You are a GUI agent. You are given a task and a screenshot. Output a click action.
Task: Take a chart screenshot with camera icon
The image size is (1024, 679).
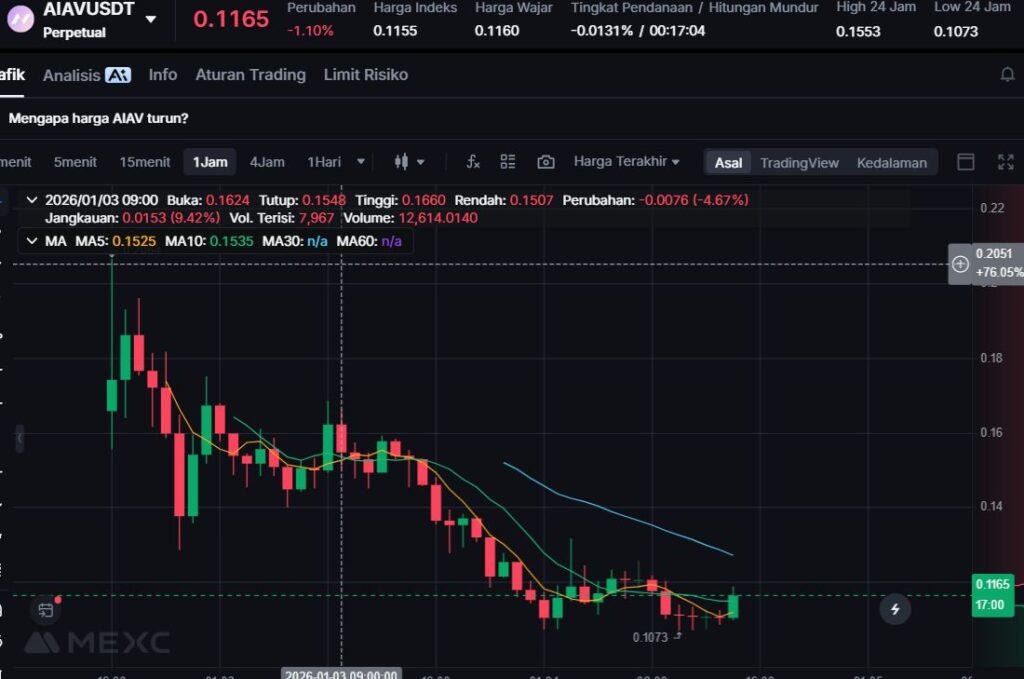(x=546, y=162)
